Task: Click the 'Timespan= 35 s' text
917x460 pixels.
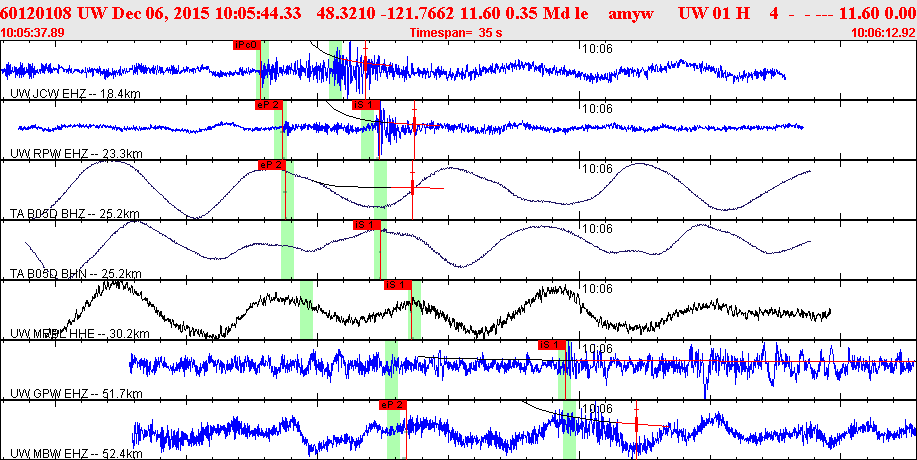Action: click(x=456, y=33)
